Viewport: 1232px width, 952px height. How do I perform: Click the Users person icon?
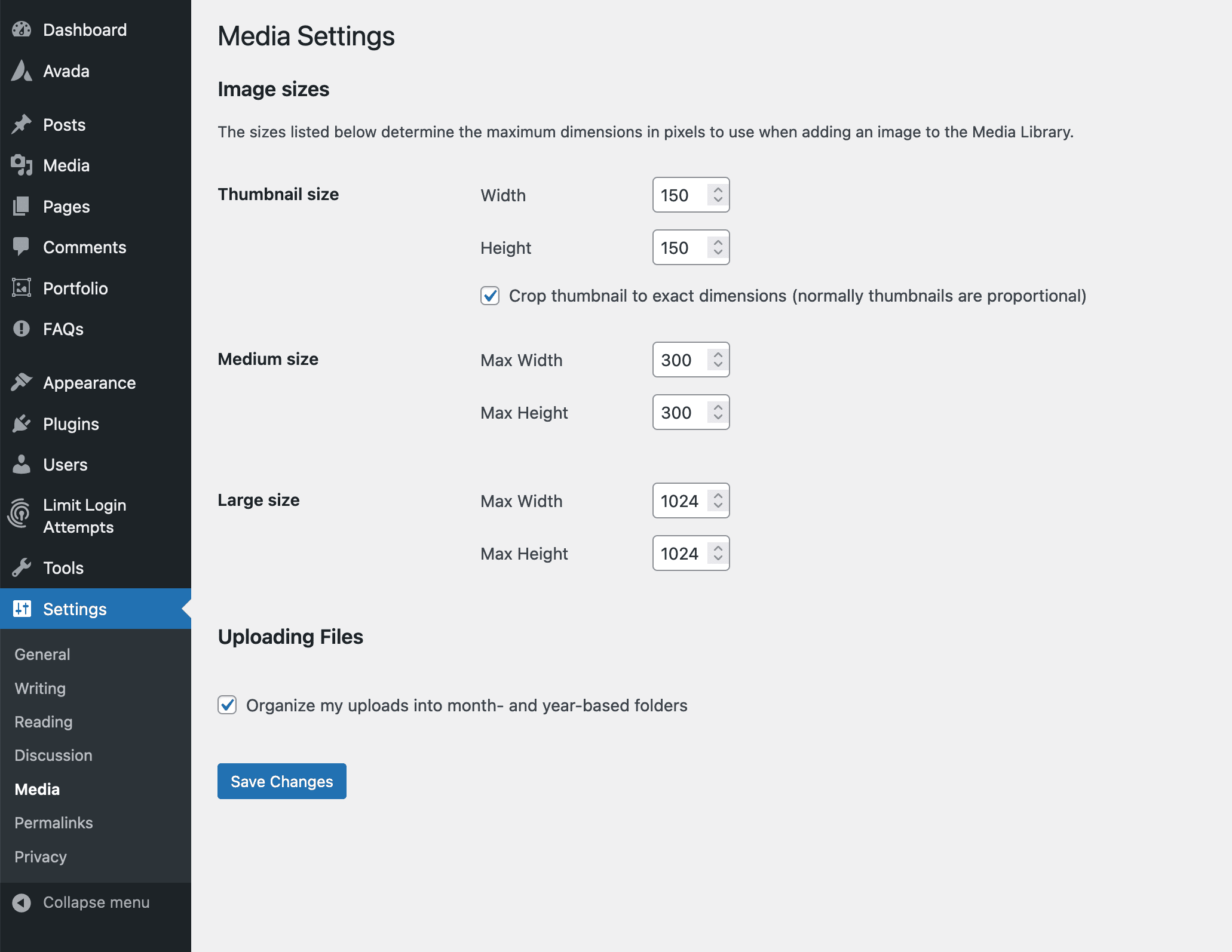pos(22,464)
